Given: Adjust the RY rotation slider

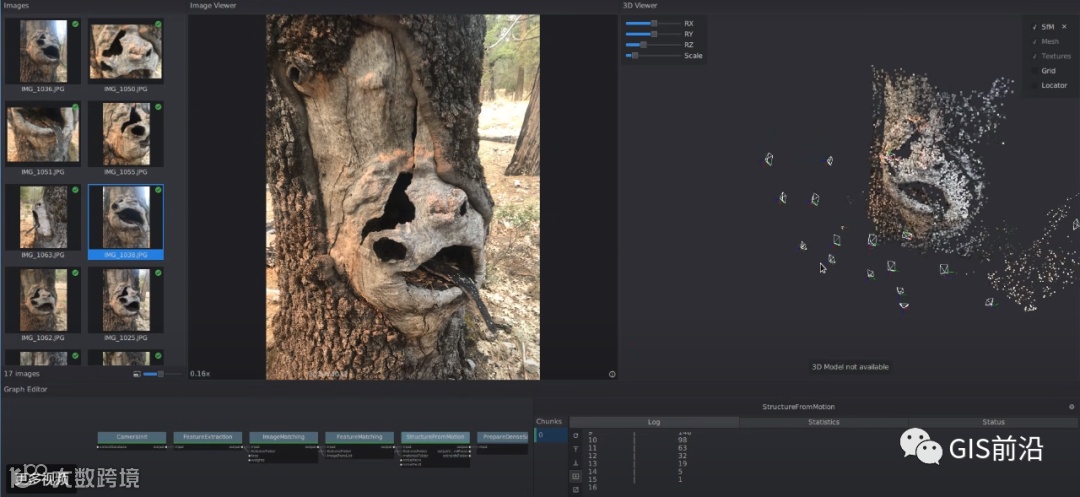Looking at the screenshot, I should (652, 34).
